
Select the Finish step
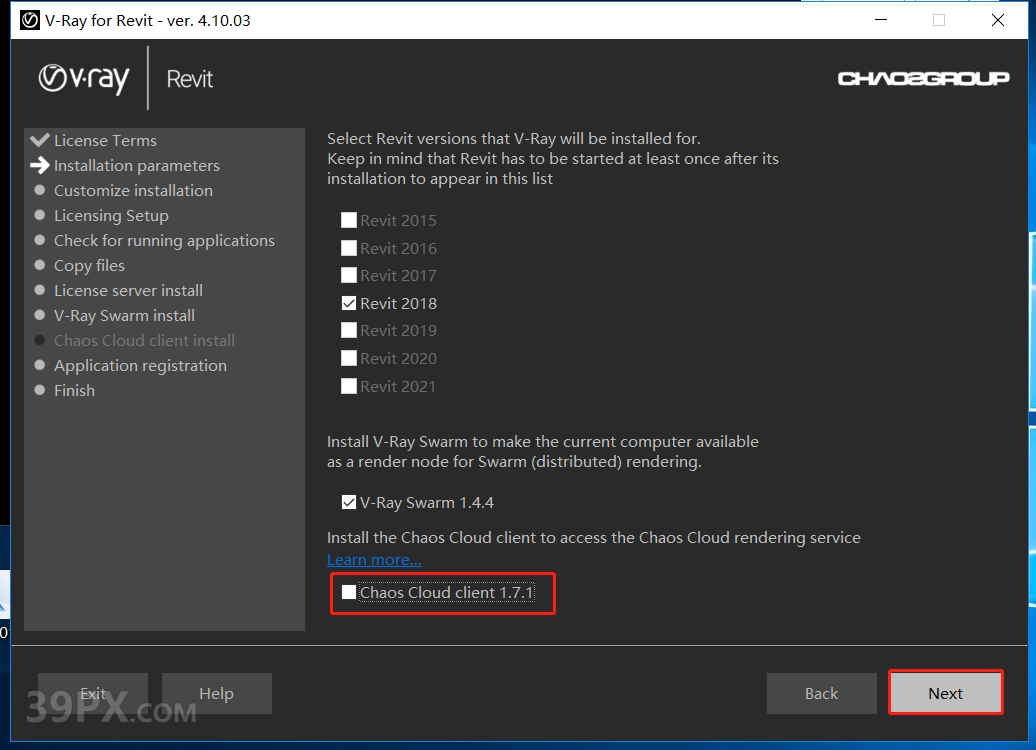74,391
